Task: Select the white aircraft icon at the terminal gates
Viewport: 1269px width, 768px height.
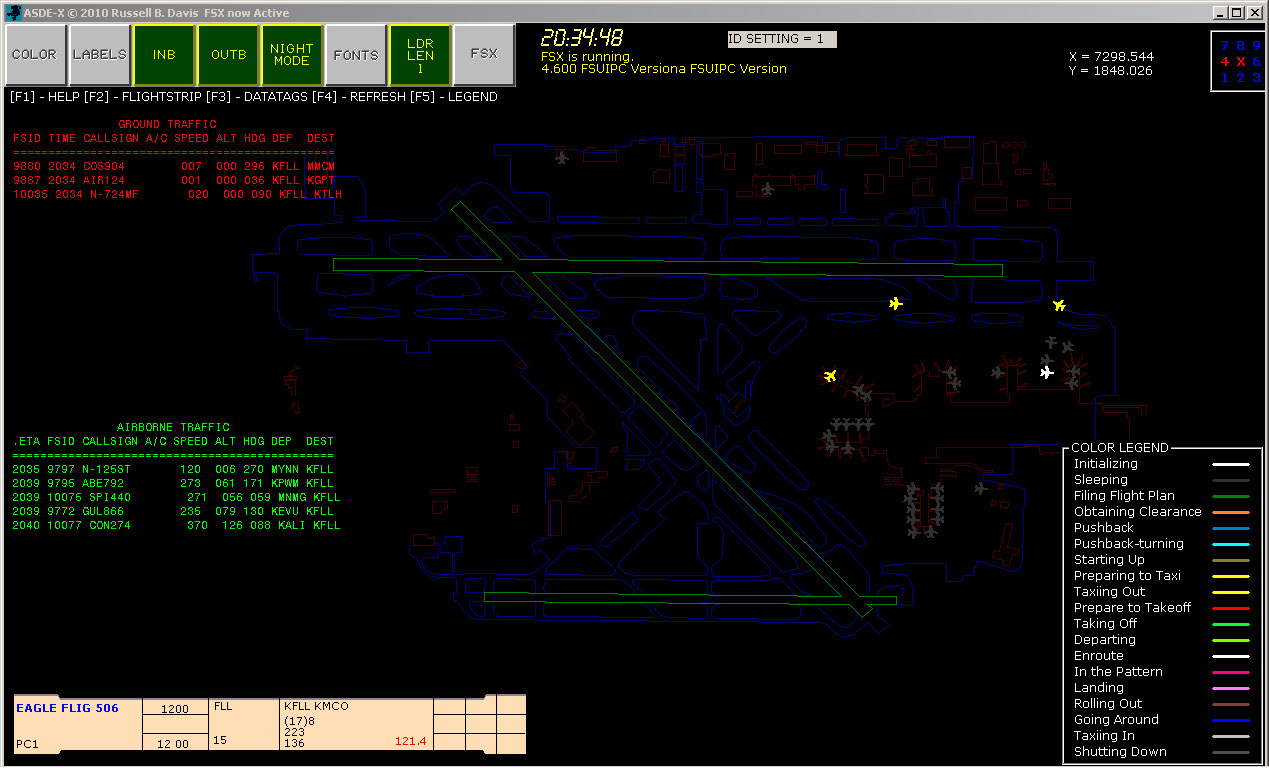Action: click(x=1047, y=373)
